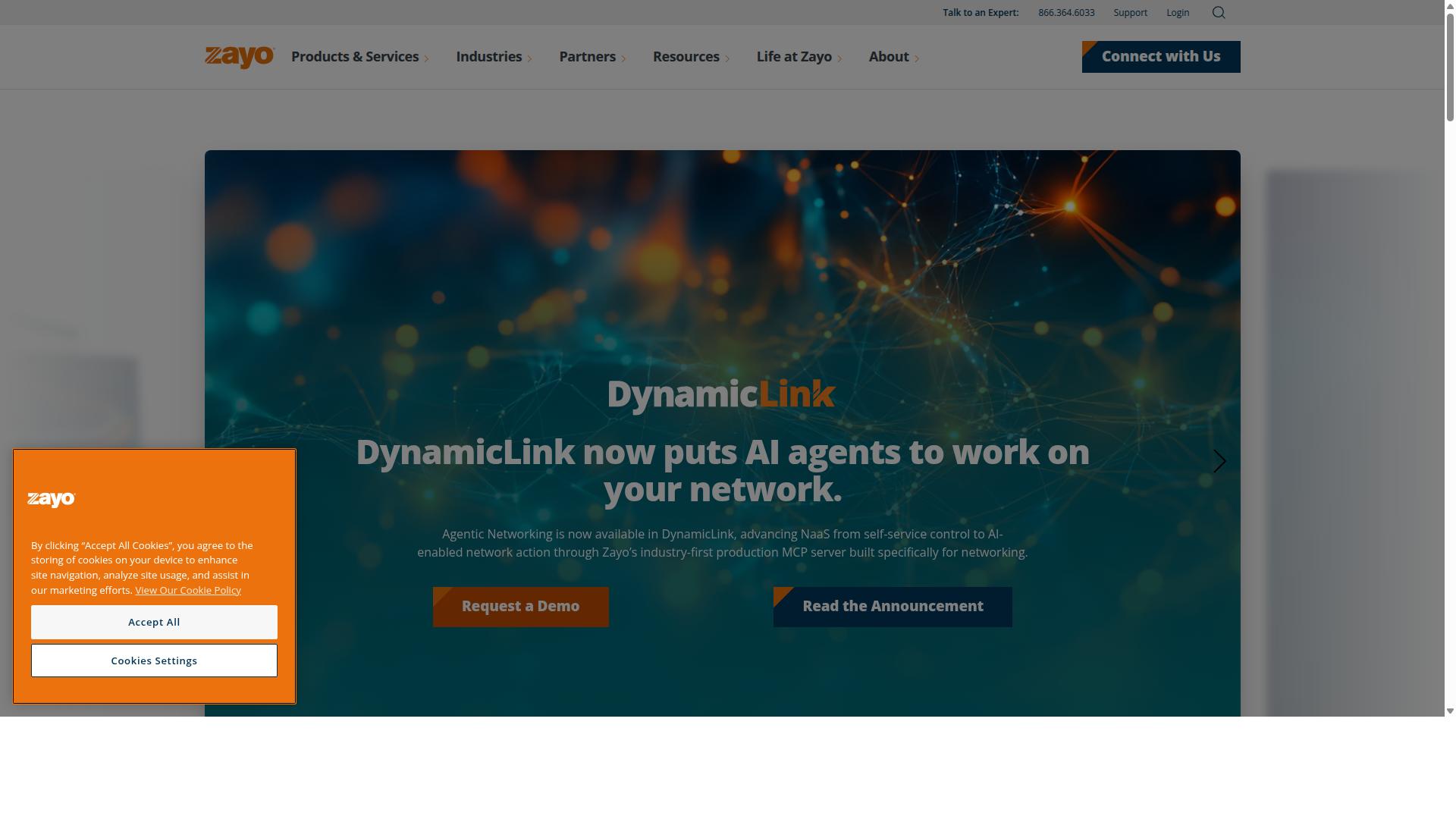The width and height of the screenshot is (1456, 819).
Task: Open the Resources dropdown
Action: (x=691, y=57)
